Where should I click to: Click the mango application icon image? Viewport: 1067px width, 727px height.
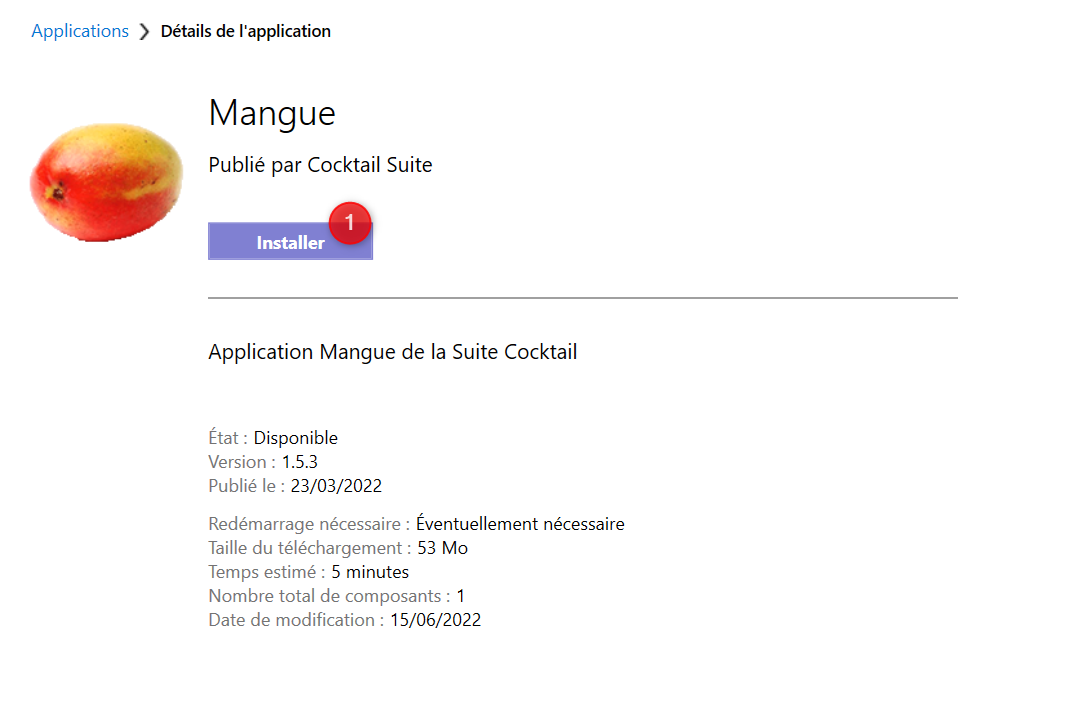105,182
